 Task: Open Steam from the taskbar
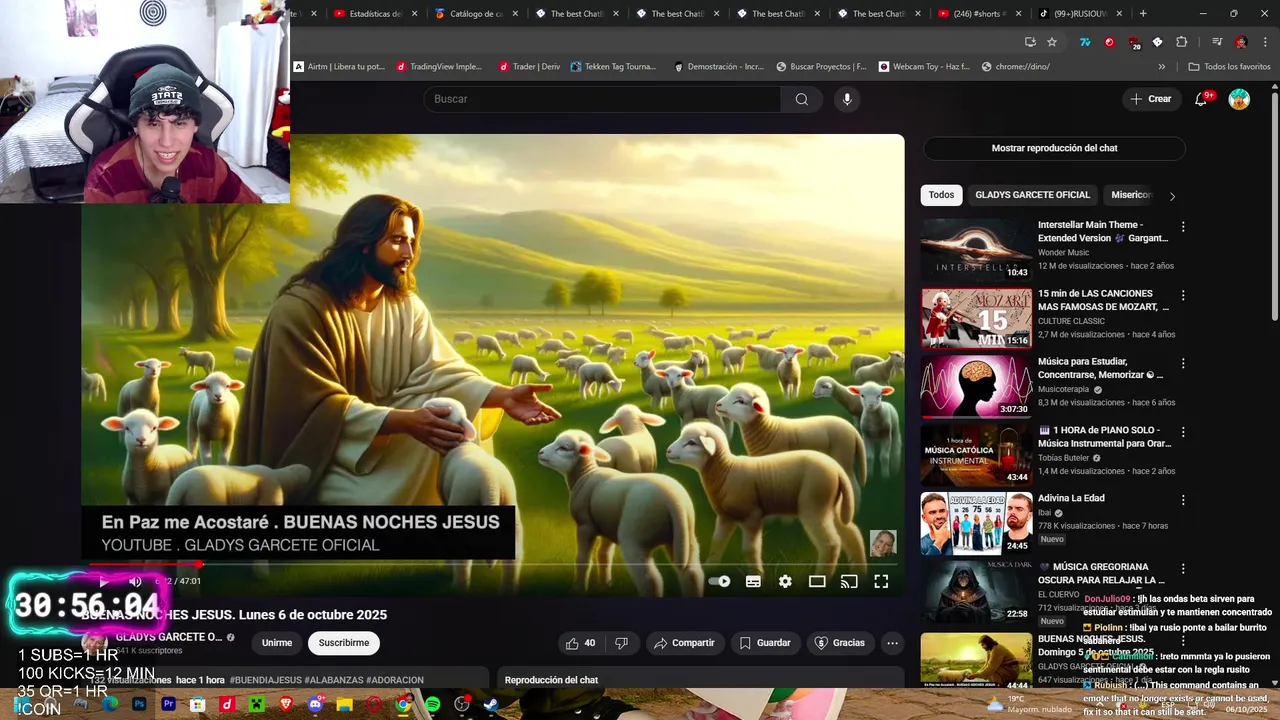click(x=490, y=704)
